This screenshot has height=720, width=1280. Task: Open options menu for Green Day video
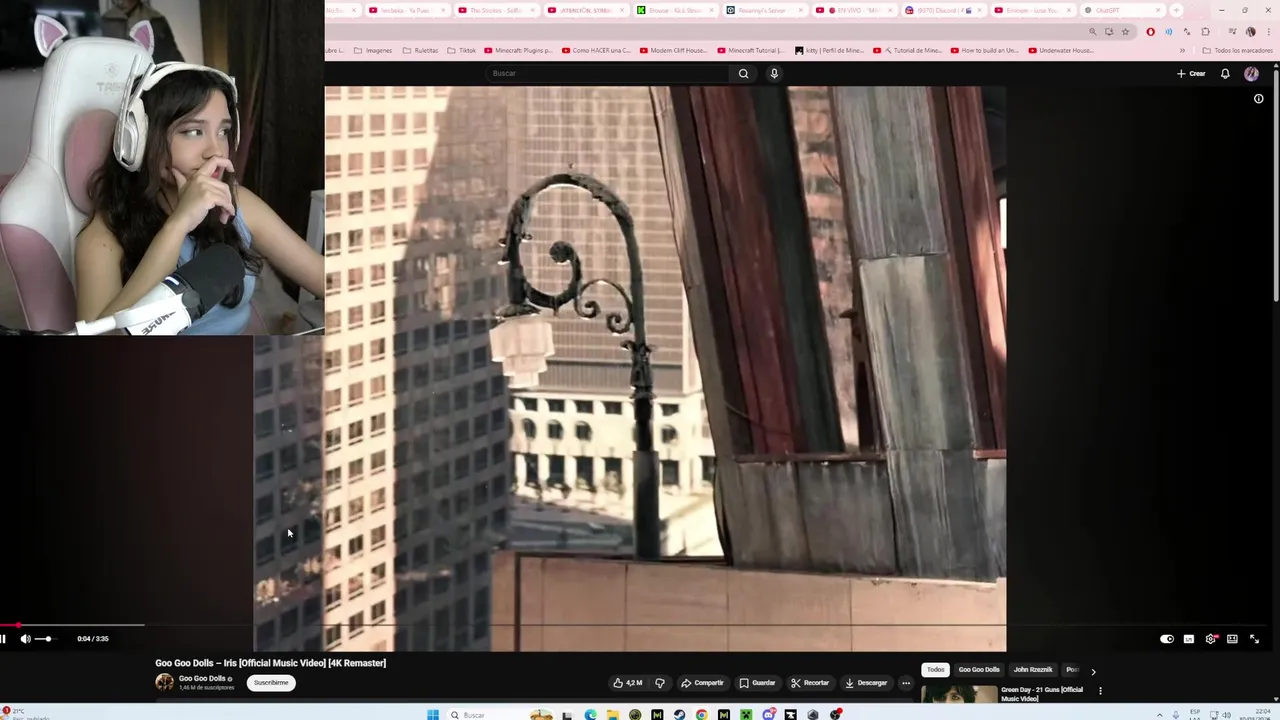1100,690
